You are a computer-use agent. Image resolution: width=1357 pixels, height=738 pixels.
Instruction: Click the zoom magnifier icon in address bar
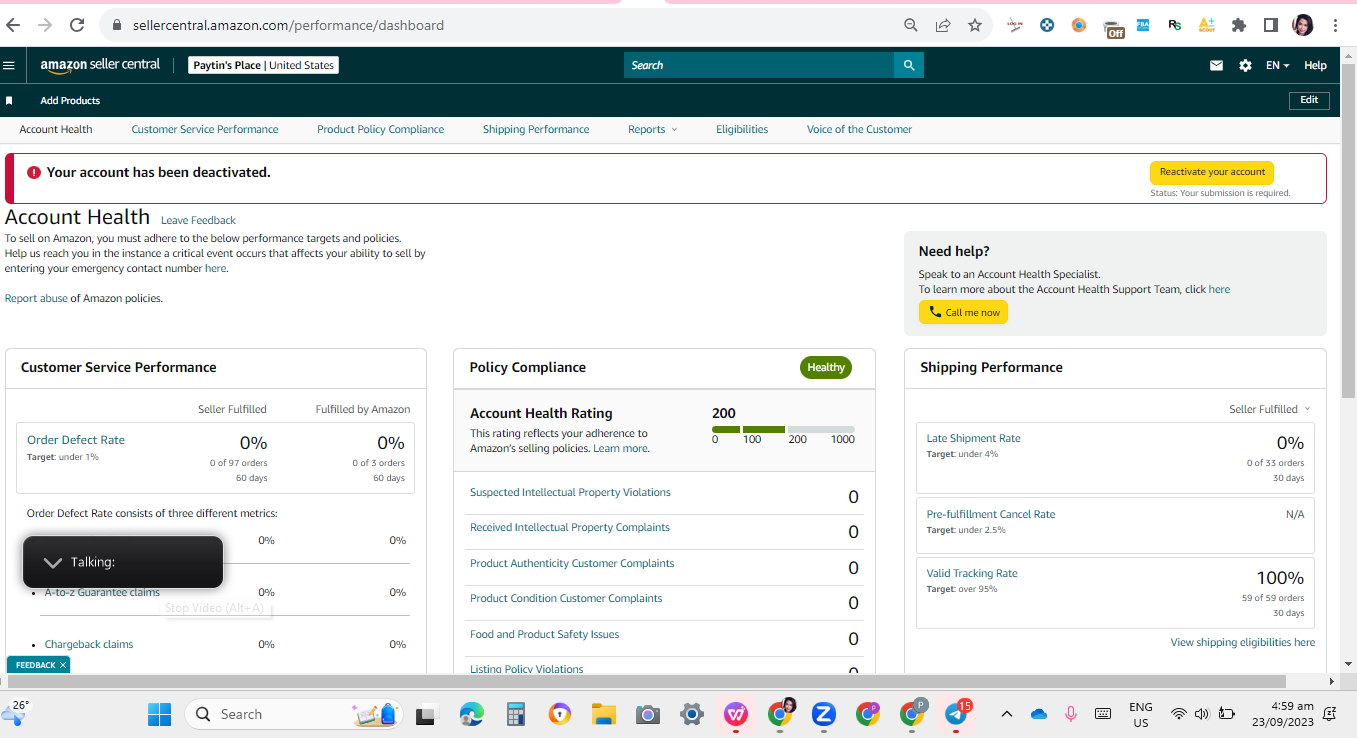coord(910,25)
